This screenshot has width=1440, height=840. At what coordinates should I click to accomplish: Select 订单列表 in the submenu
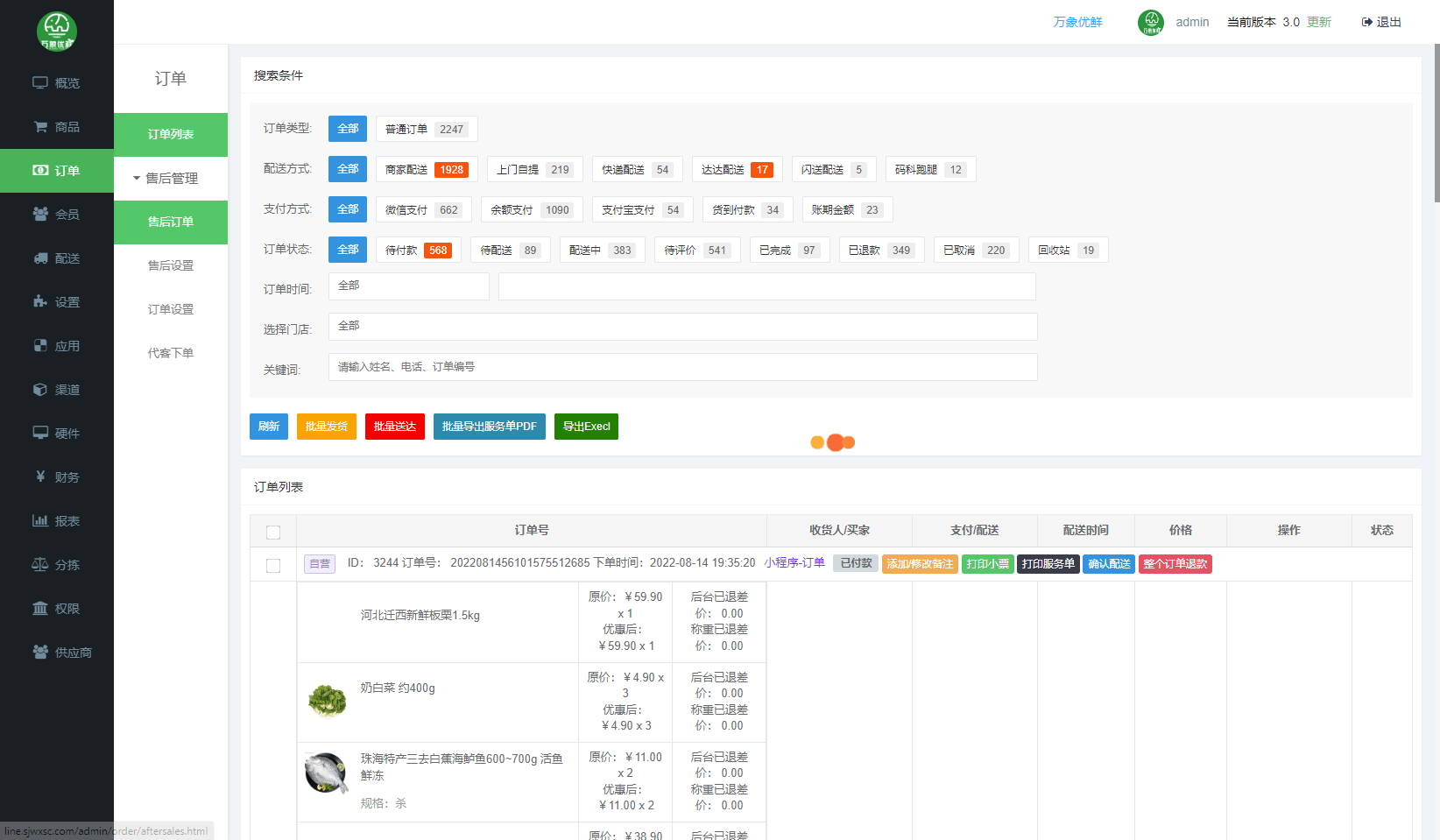(171, 135)
